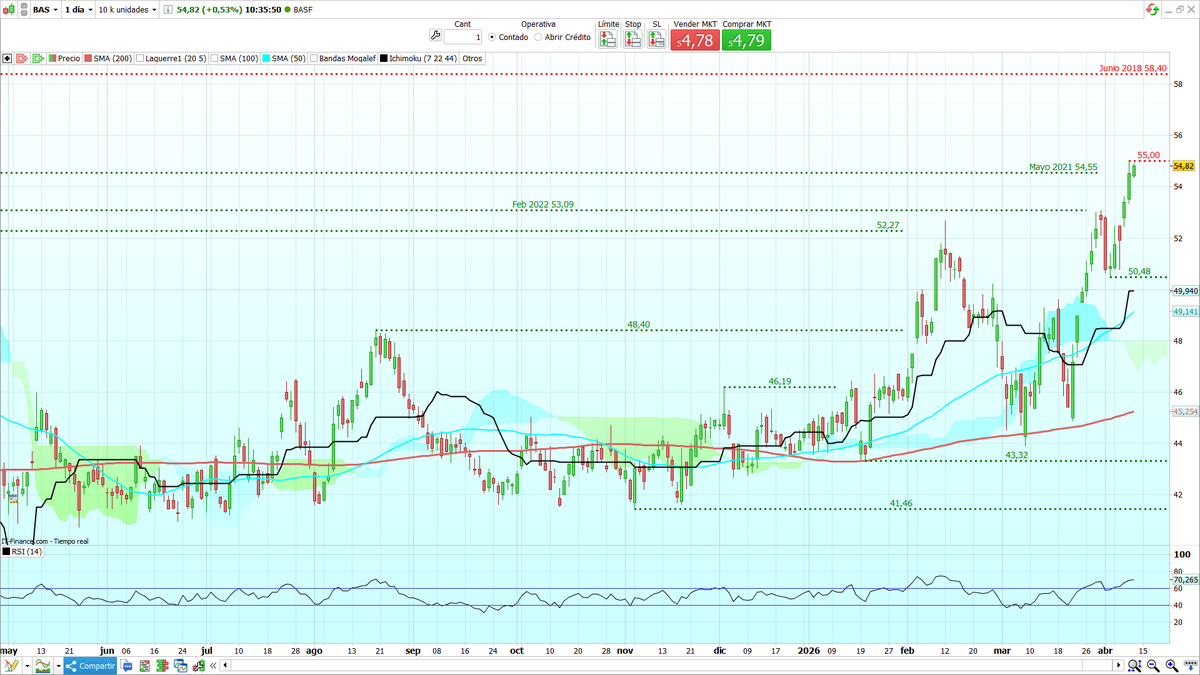
Task: Click the 2026 date axis label
Action: pos(807,649)
